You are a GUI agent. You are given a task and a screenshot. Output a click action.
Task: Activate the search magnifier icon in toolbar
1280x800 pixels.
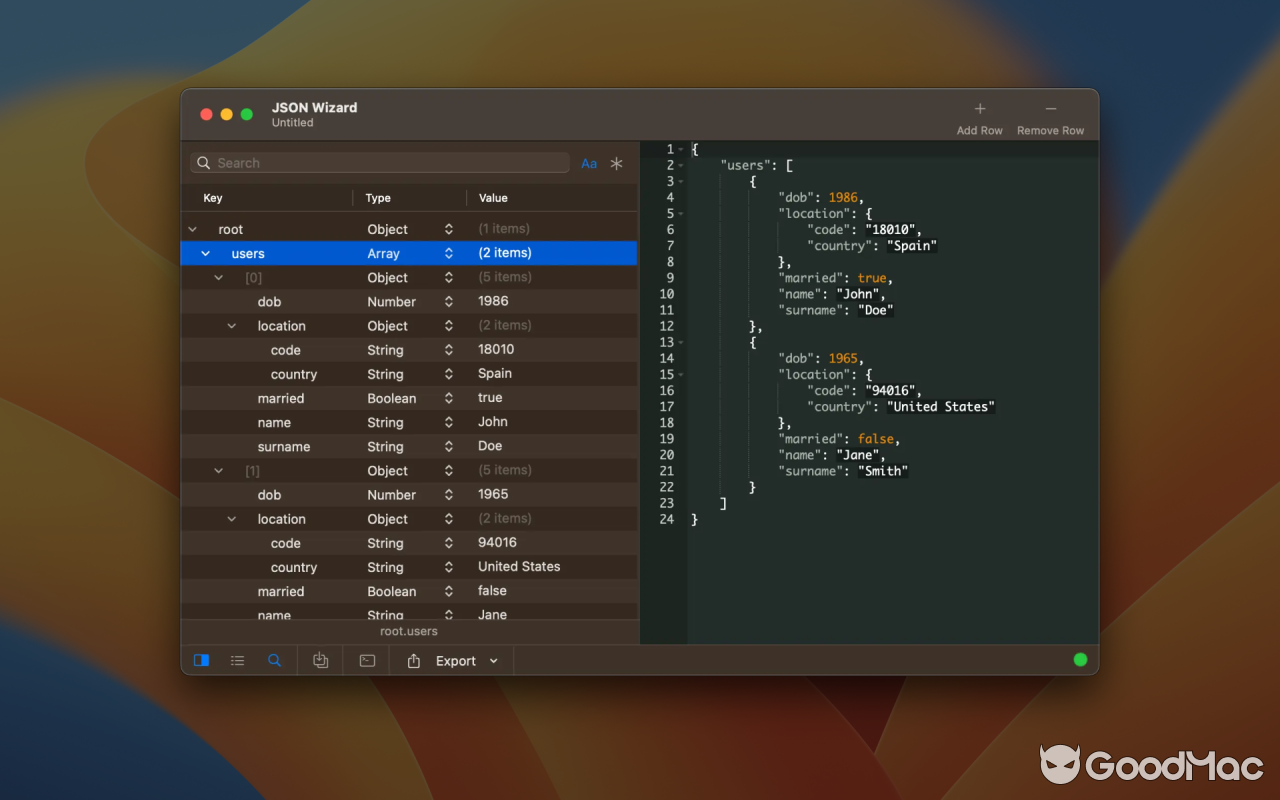[275, 660]
